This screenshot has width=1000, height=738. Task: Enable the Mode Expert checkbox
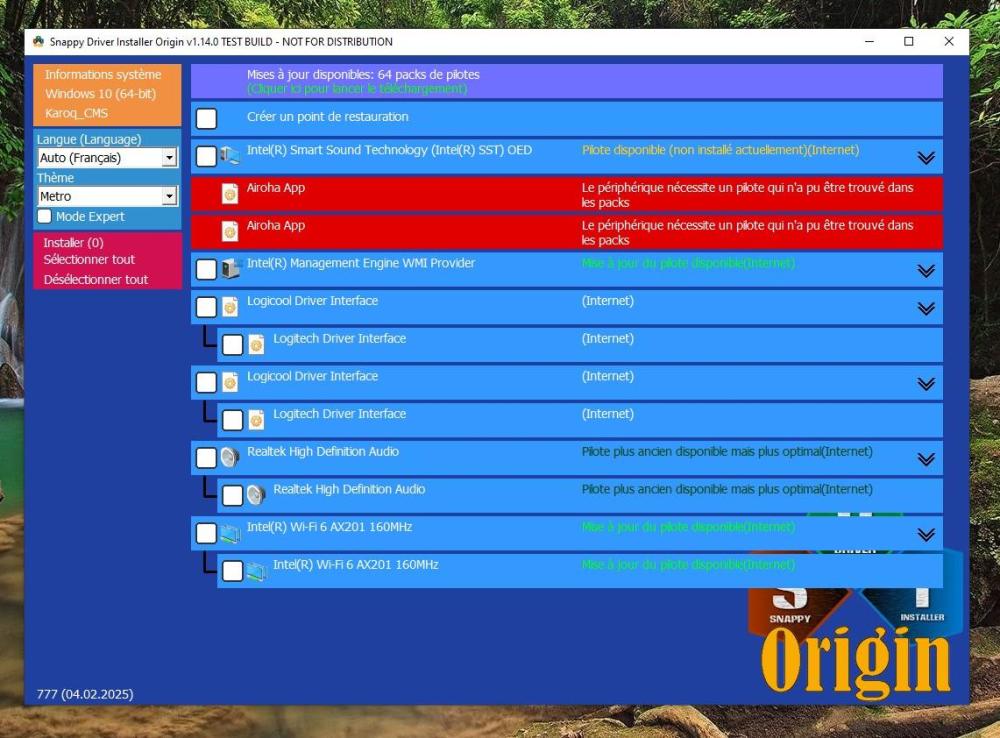point(45,216)
